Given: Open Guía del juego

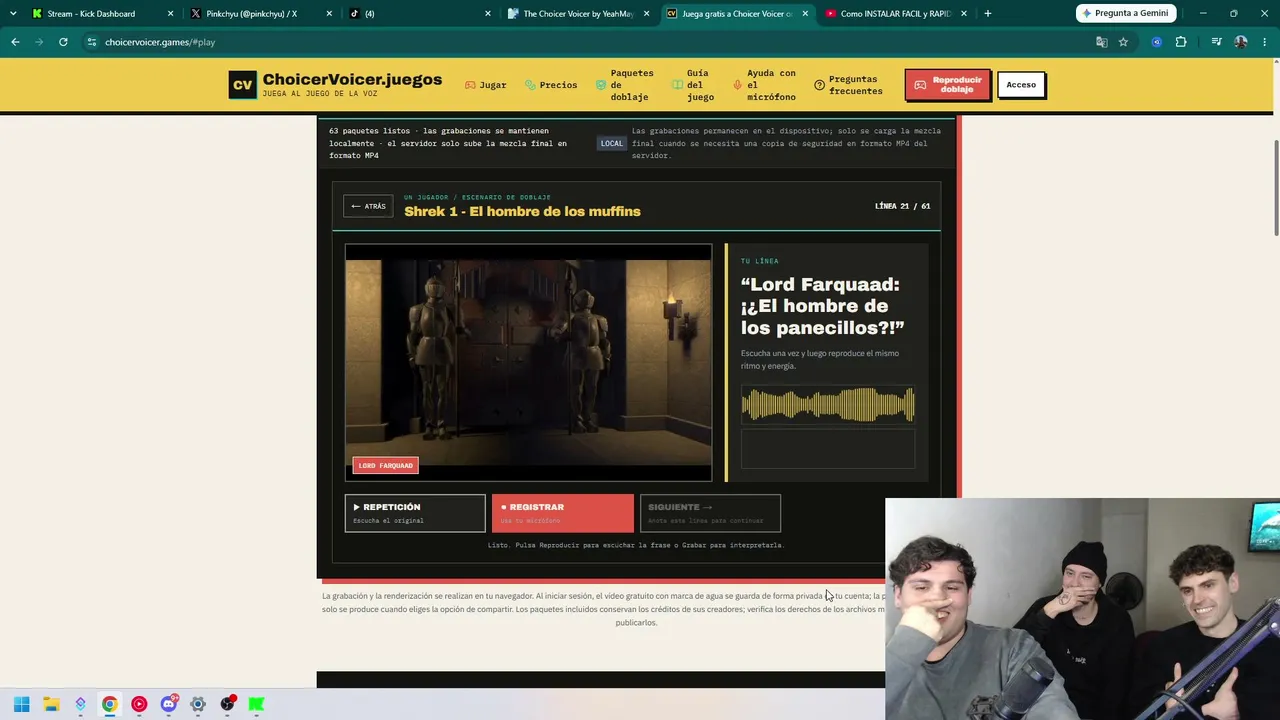Looking at the screenshot, I should [693, 85].
